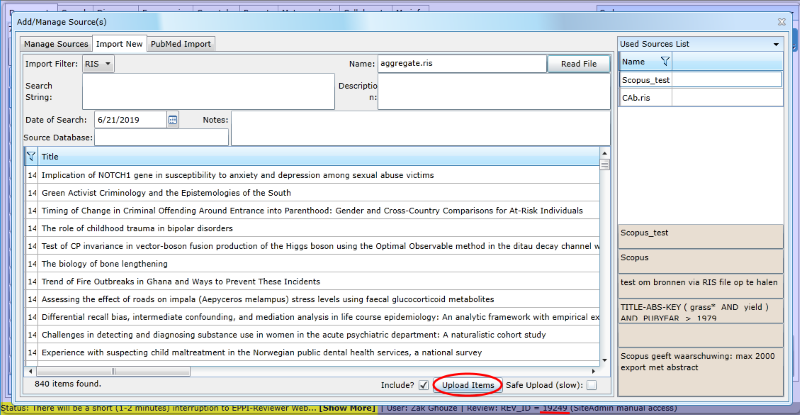Click the right arrow of the horizontal scrollbar
800x415 pixels.
(x=593, y=371)
